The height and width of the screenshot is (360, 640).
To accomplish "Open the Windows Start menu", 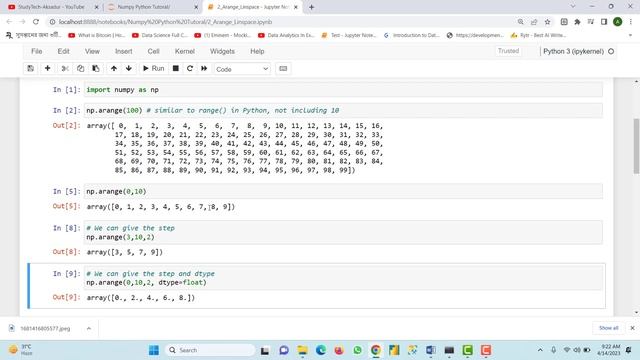I will coord(154,350).
